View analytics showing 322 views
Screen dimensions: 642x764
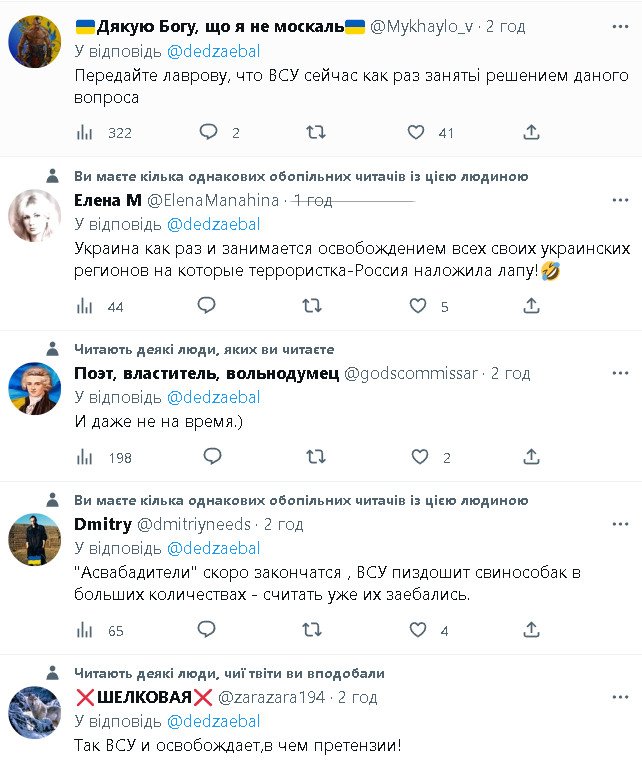86,132
